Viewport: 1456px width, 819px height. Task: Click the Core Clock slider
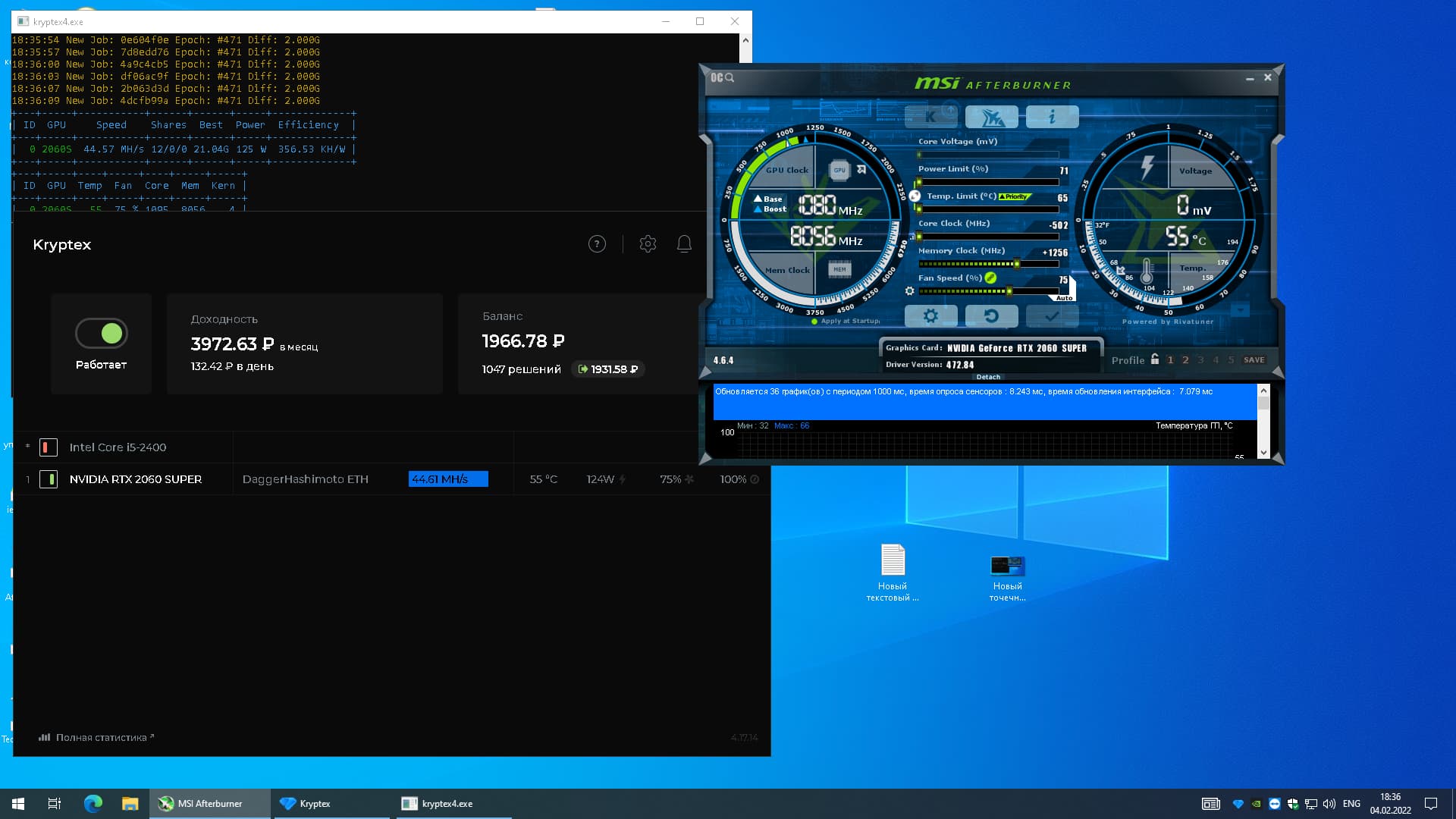[x=988, y=237]
